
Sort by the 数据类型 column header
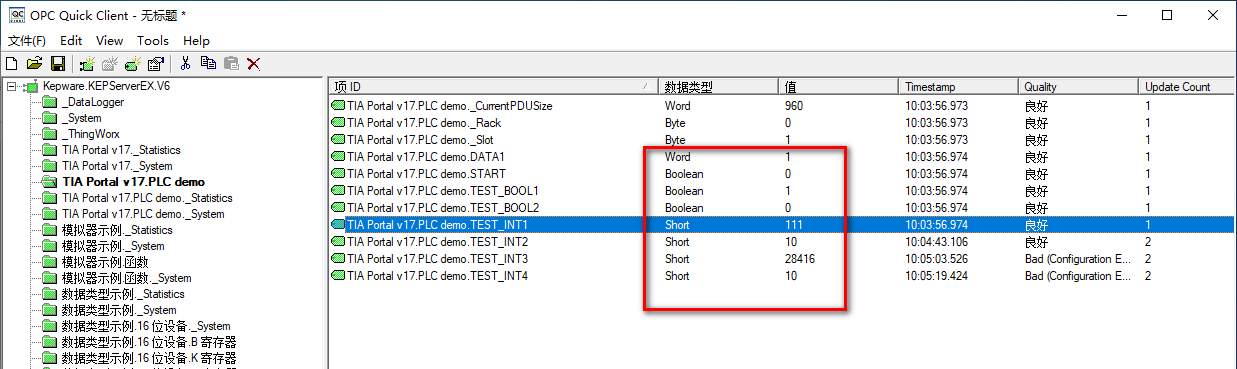pos(720,87)
